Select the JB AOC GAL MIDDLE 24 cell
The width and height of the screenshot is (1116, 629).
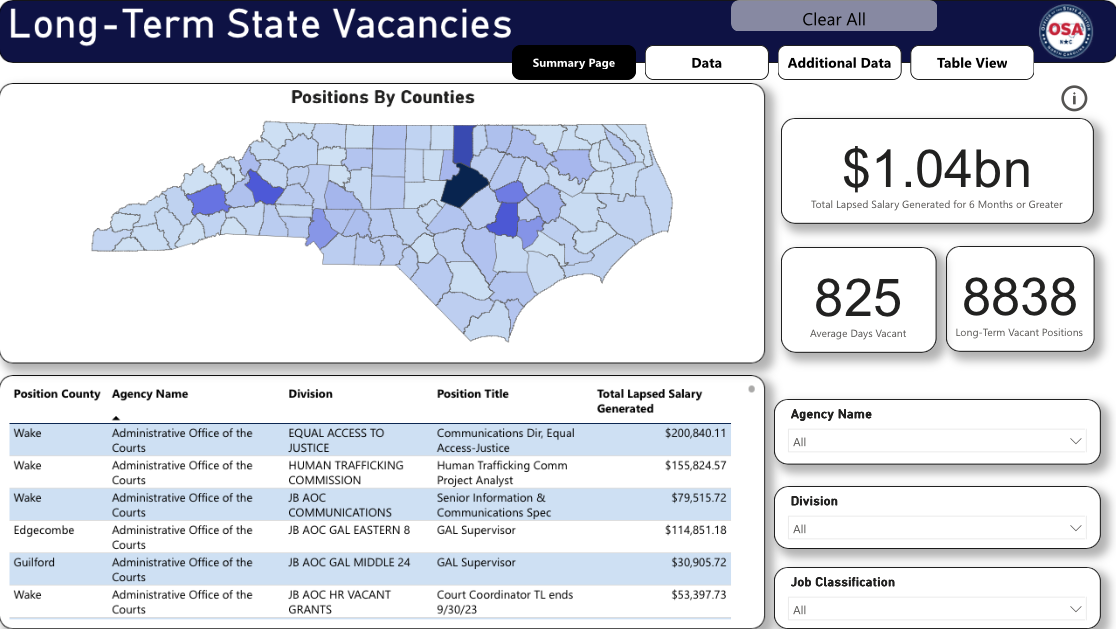pos(349,562)
